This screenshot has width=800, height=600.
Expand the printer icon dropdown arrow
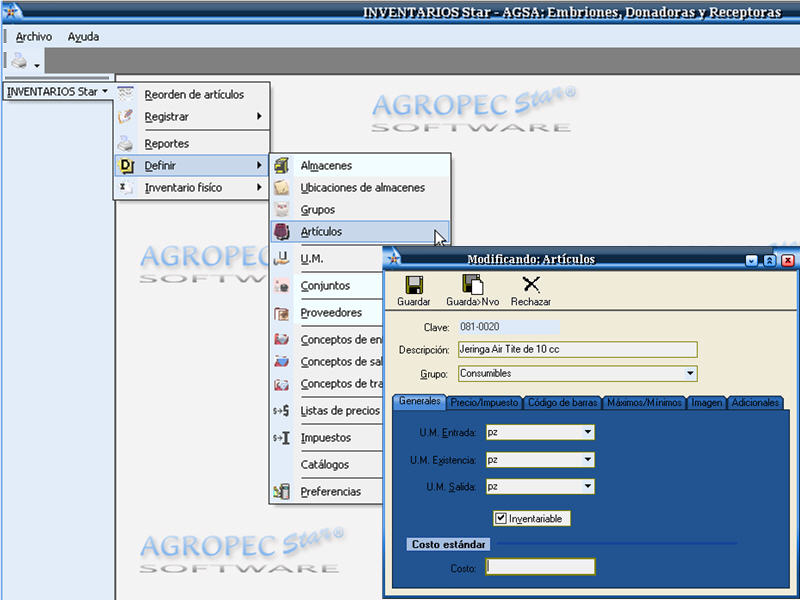37,65
